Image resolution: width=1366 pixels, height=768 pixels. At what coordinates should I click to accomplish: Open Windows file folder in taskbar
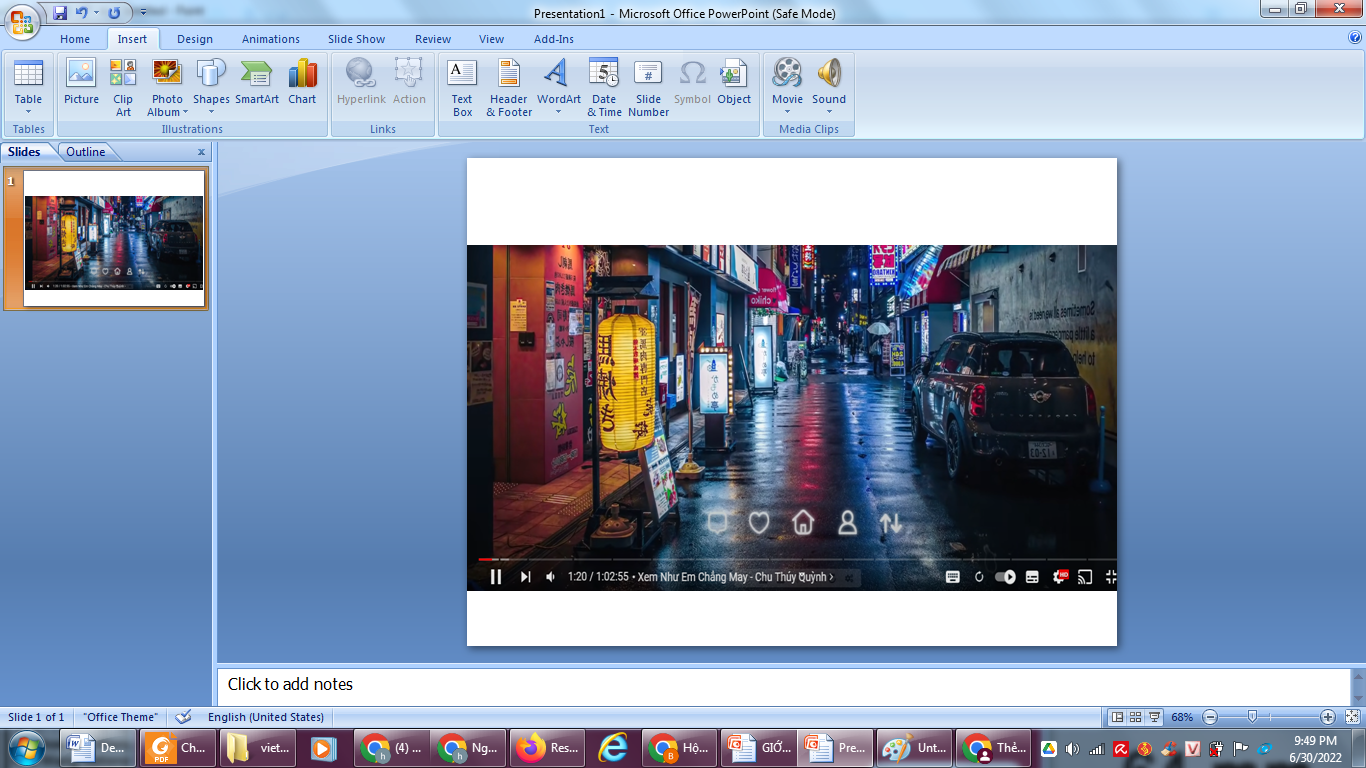click(258, 747)
